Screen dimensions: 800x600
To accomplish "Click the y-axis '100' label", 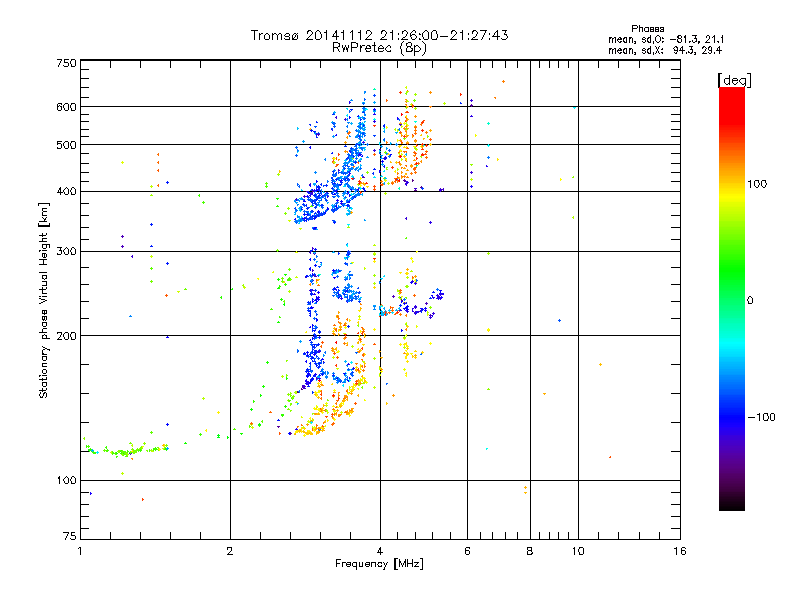I will [66, 480].
